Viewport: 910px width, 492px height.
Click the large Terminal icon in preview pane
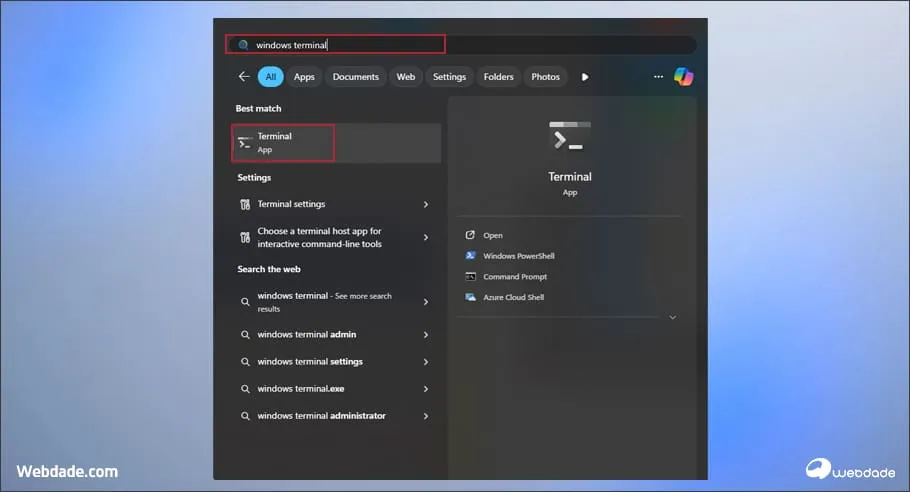[569, 137]
